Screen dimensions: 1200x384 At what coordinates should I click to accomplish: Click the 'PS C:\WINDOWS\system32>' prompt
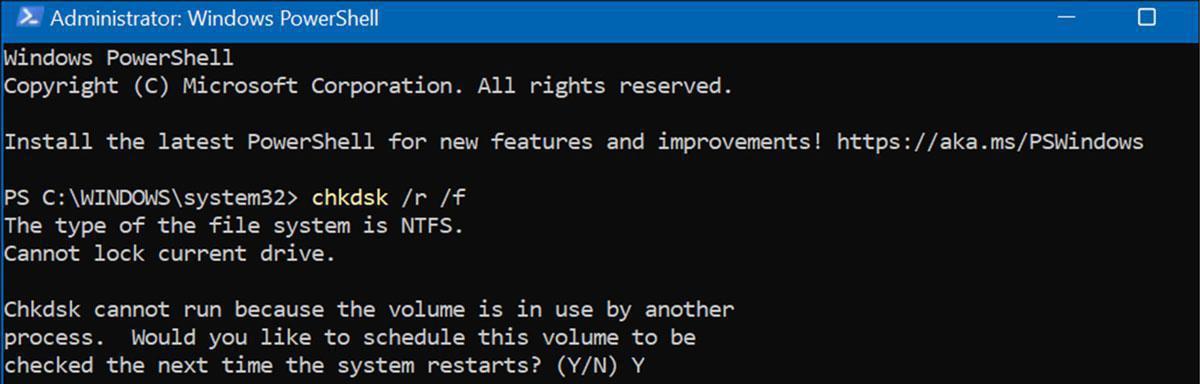[x=151, y=197]
